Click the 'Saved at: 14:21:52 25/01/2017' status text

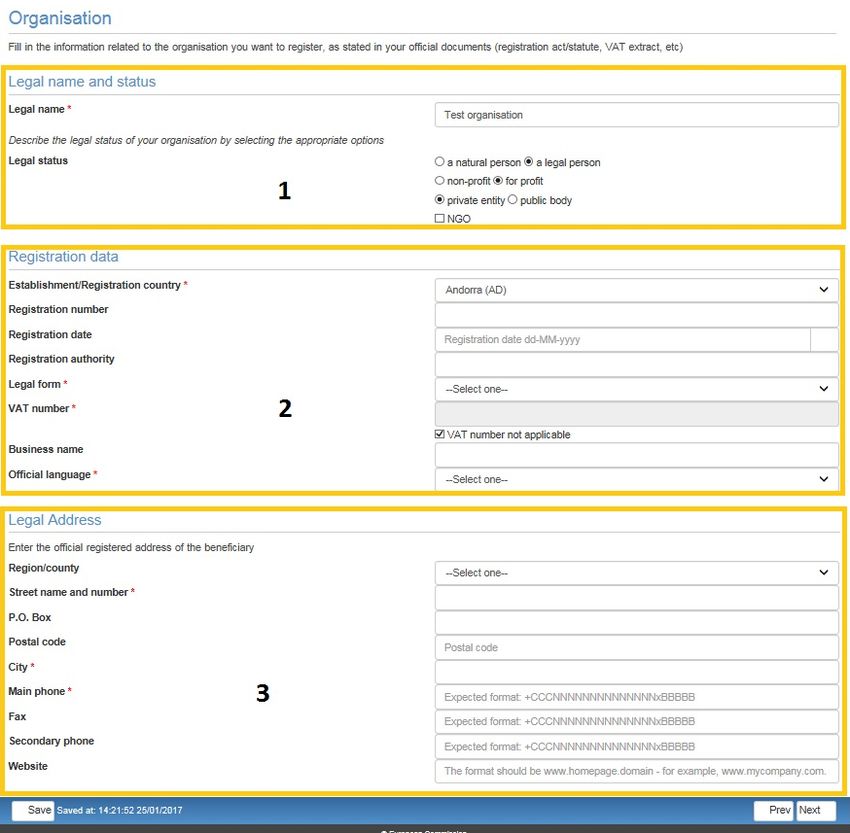coord(119,810)
